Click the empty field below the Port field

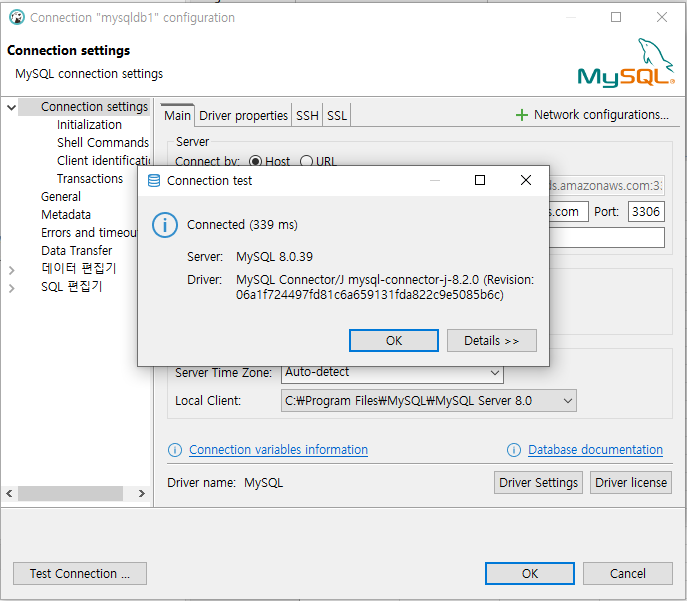pos(607,237)
